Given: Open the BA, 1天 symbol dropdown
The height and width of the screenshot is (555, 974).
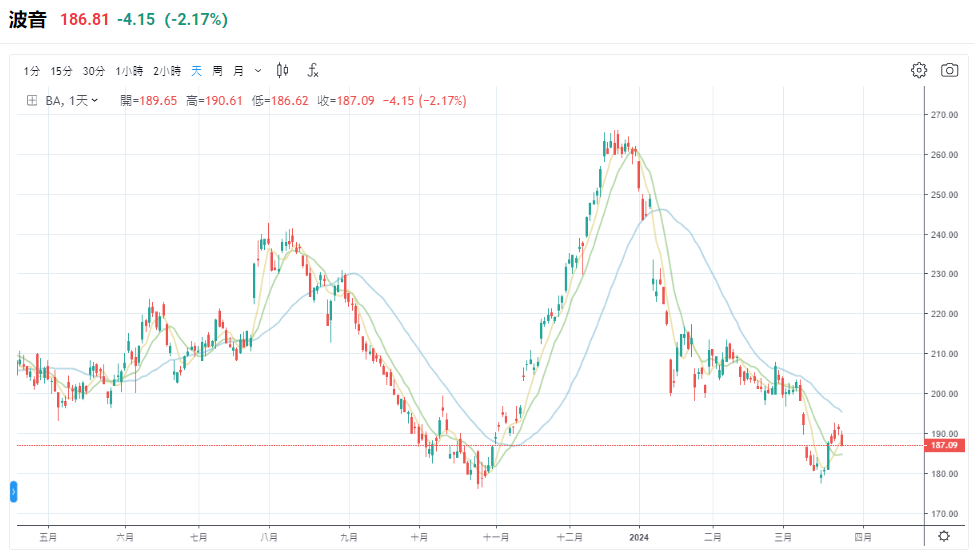Looking at the screenshot, I should (71, 101).
